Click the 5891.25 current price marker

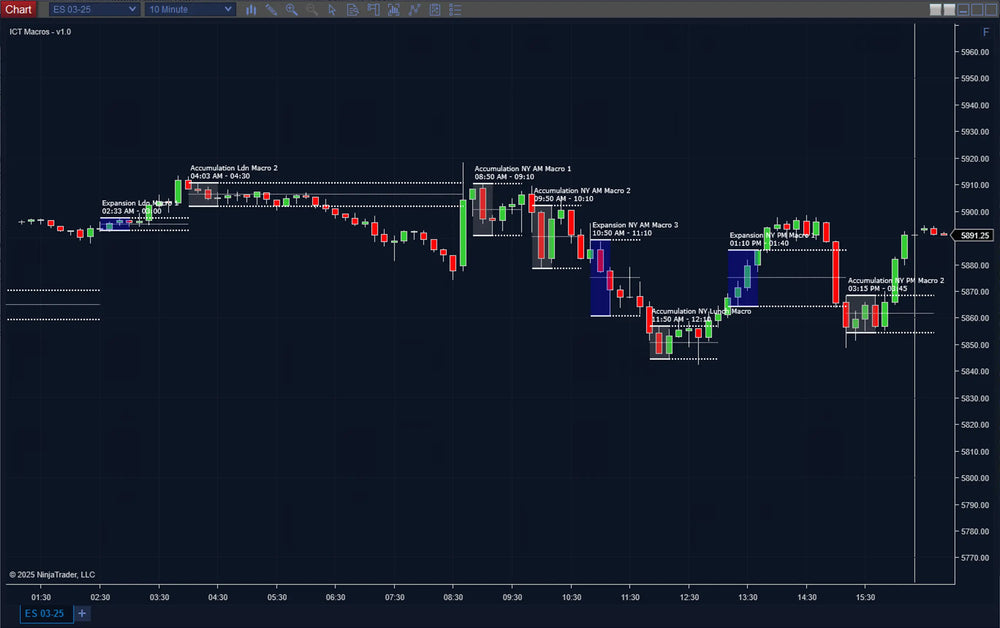(974, 236)
